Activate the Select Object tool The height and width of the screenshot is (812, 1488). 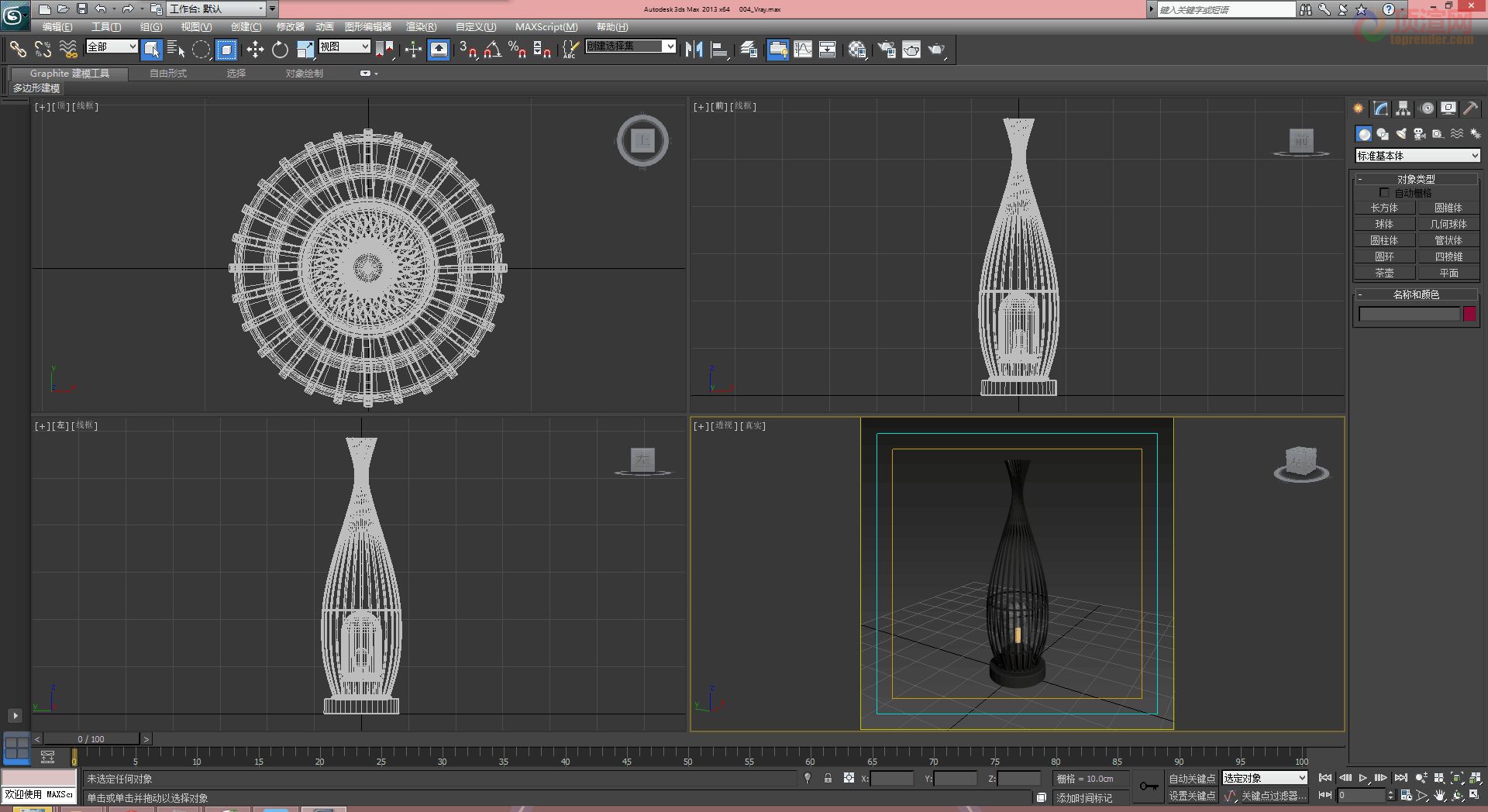coord(152,50)
